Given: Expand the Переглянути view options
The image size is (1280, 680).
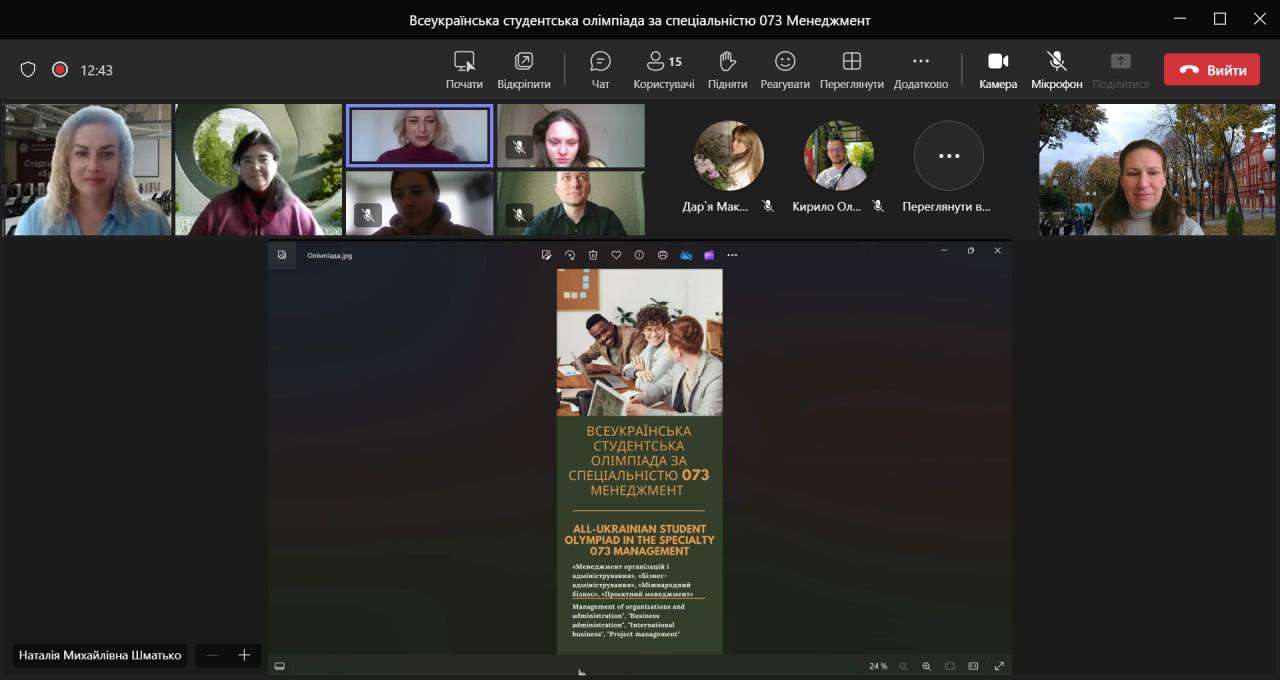Looking at the screenshot, I should point(851,70).
